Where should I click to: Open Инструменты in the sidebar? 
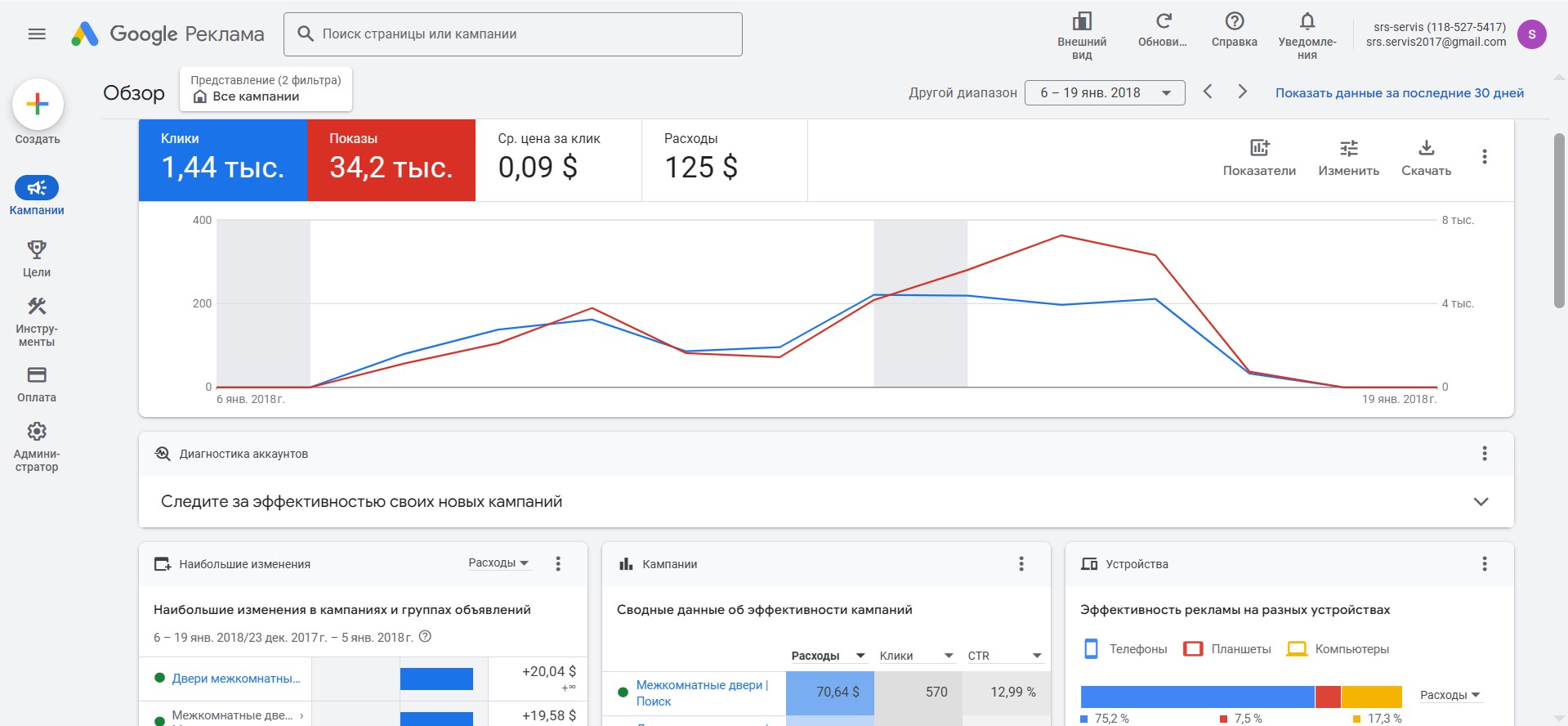pyautogui.click(x=37, y=321)
